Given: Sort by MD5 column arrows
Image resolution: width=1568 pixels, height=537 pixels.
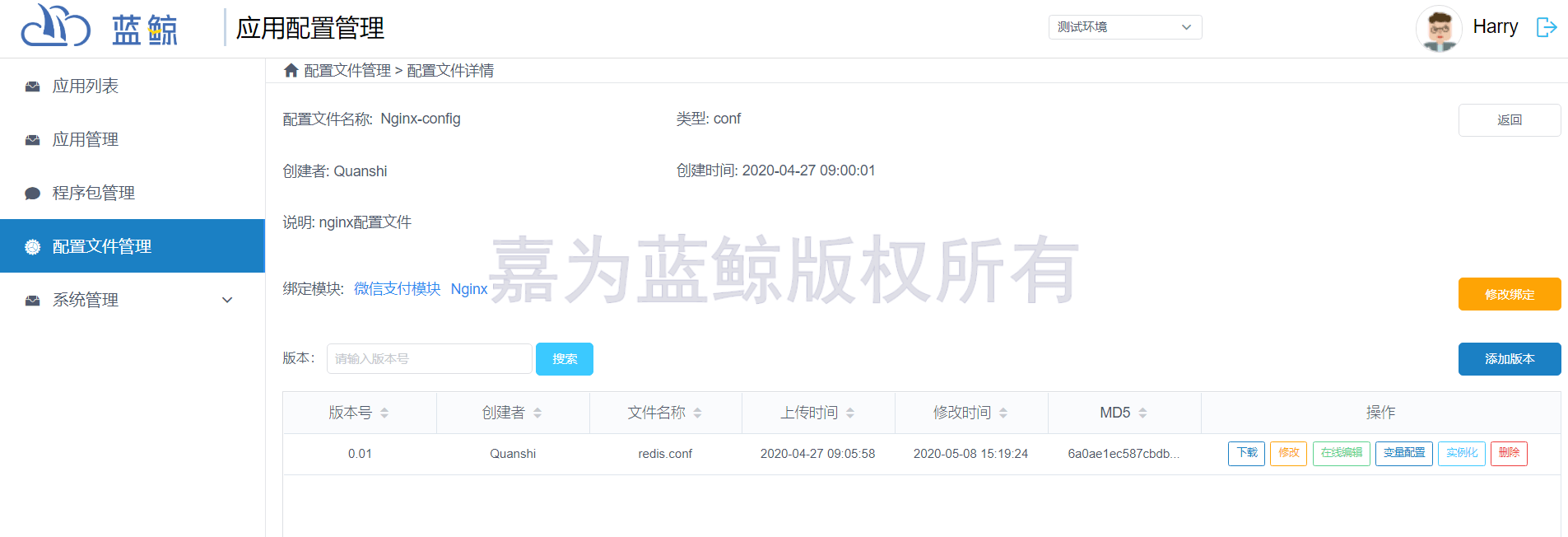Looking at the screenshot, I should pyautogui.click(x=1142, y=413).
